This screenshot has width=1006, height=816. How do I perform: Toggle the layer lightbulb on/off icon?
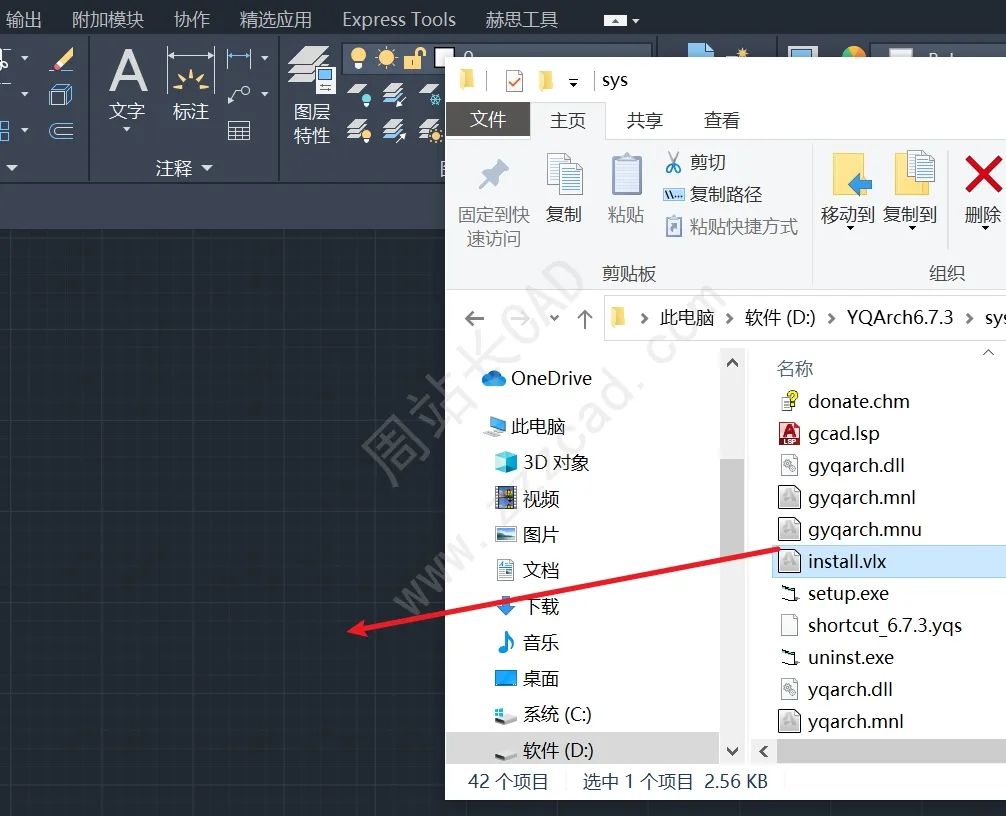tap(359, 59)
